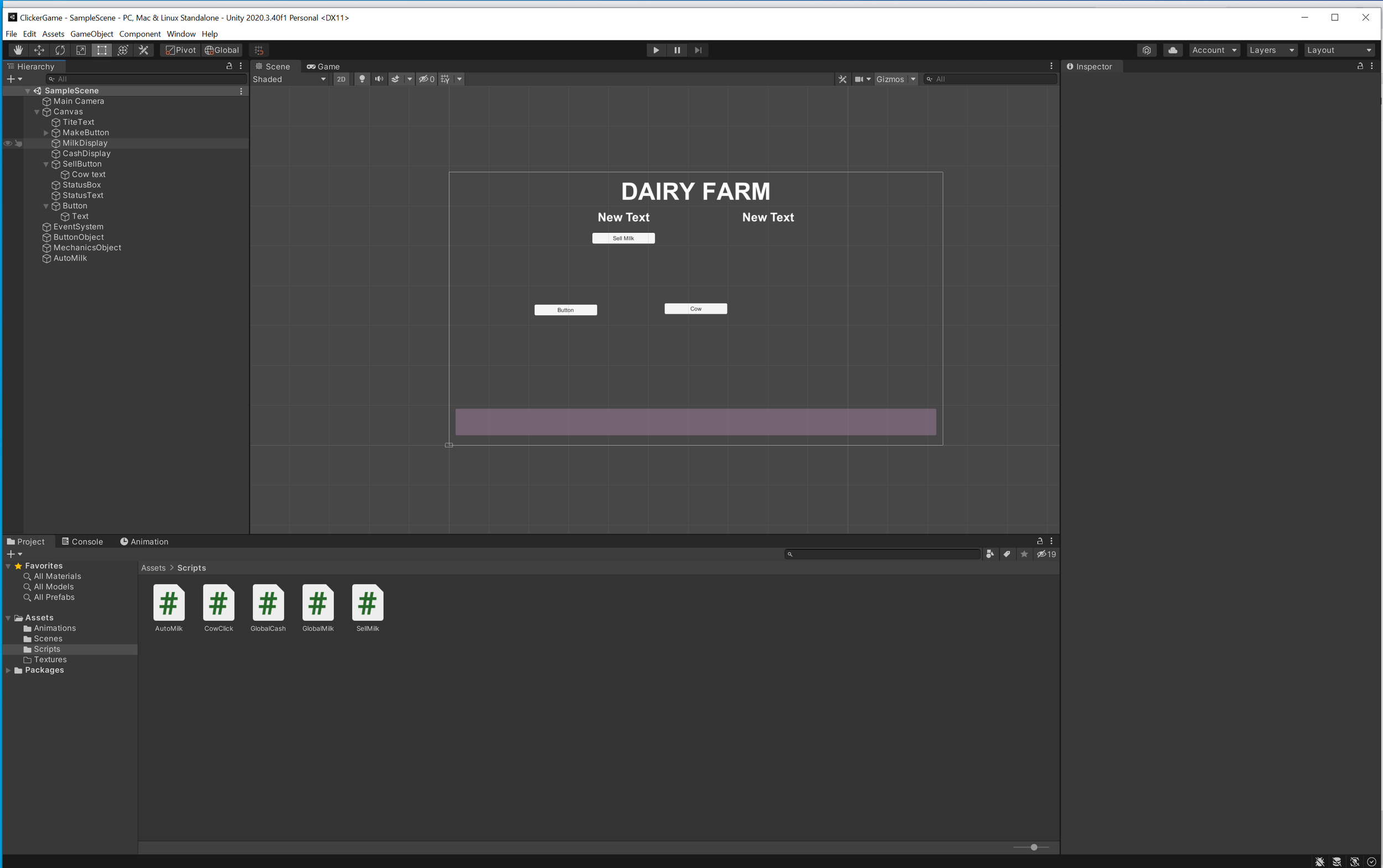Screen dimensions: 1383x868
Task: Toggle Gizmos button
Action: pyautogui.click(x=891, y=79)
